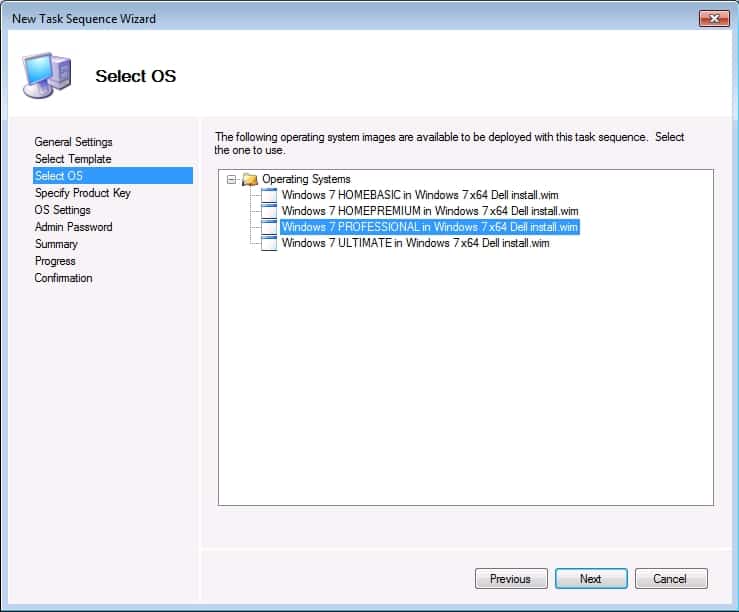The width and height of the screenshot is (739, 612).
Task: Open the Confirmation step
Action: click(63, 278)
